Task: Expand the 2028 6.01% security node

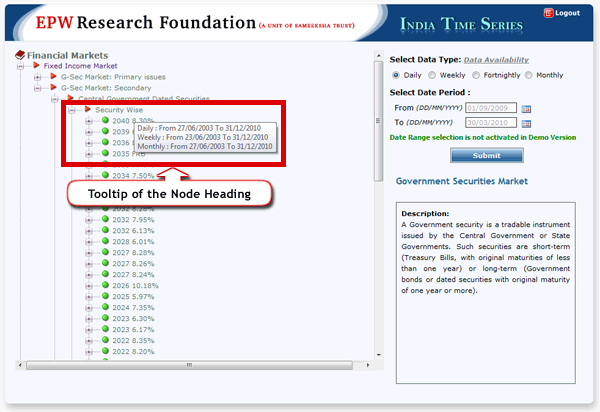Action: tap(88, 242)
